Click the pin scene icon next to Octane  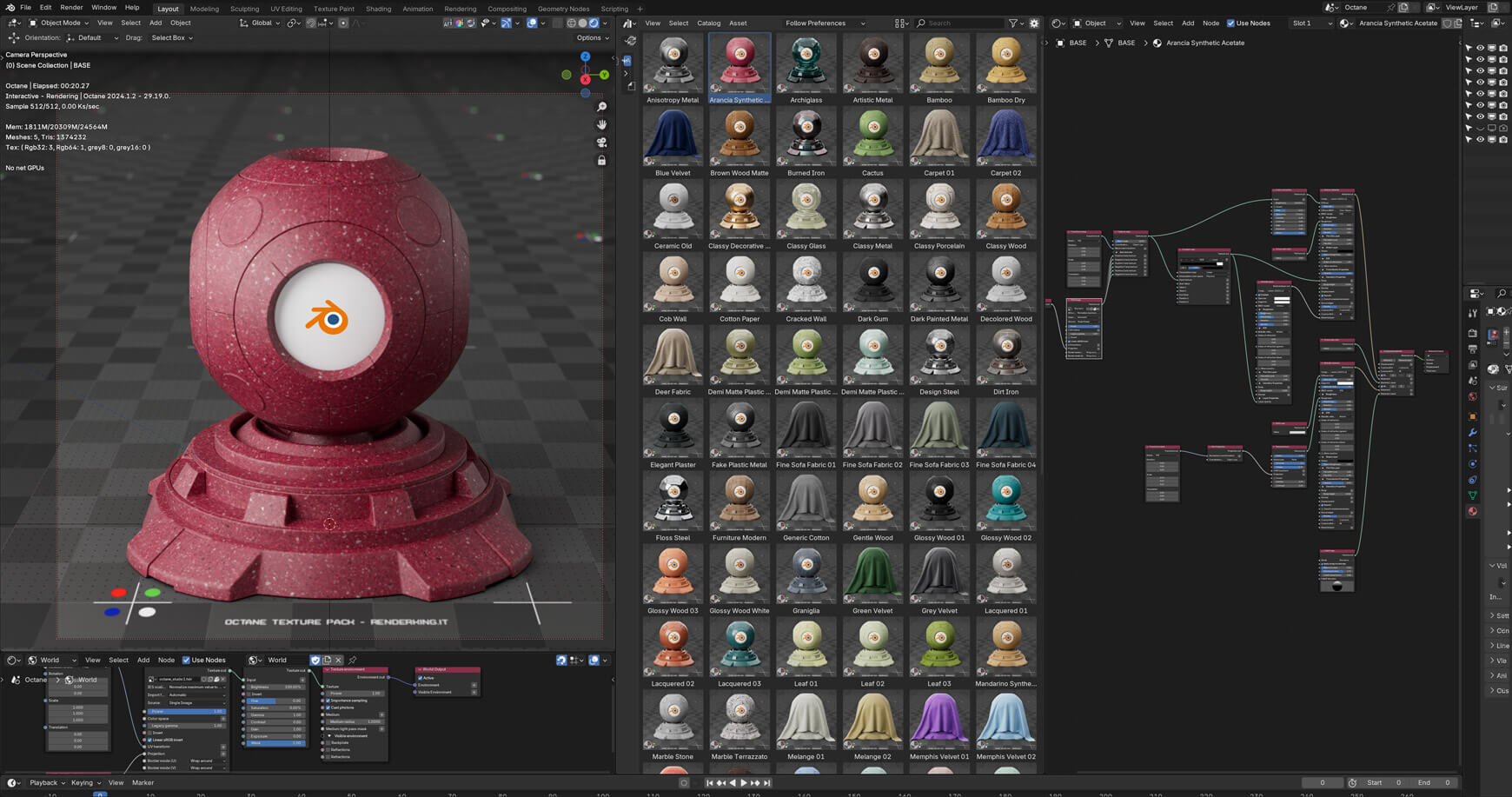[x=1390, y=7]
